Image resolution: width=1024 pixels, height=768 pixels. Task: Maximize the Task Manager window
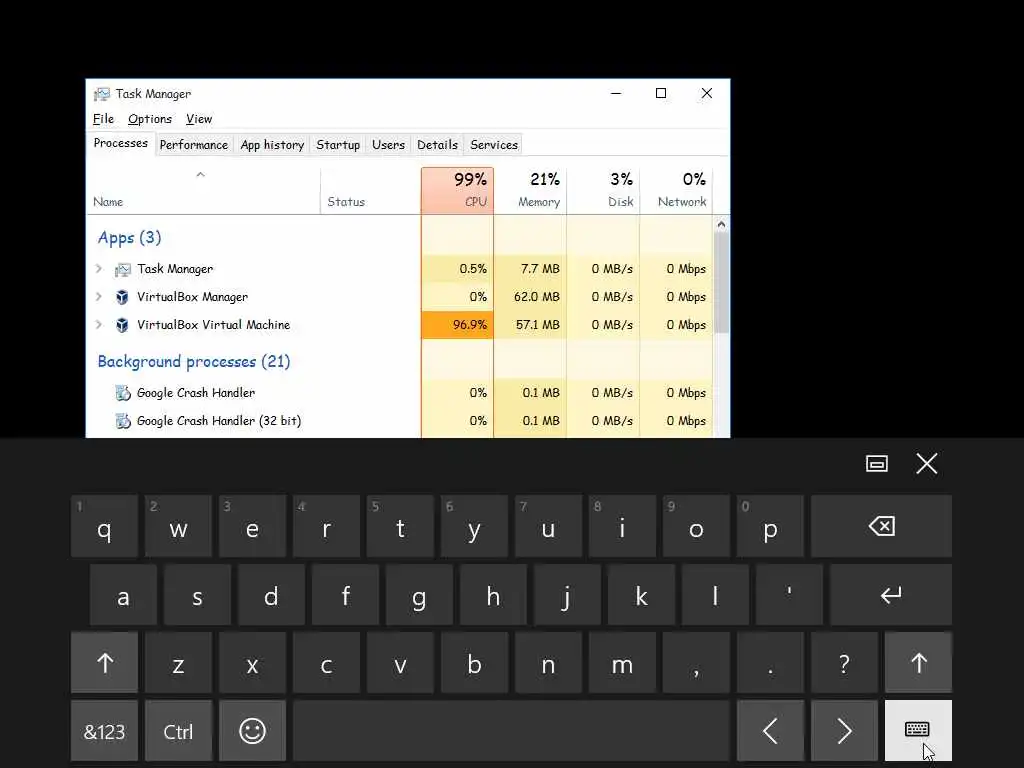pyautogui.click(x=661, y=93)
